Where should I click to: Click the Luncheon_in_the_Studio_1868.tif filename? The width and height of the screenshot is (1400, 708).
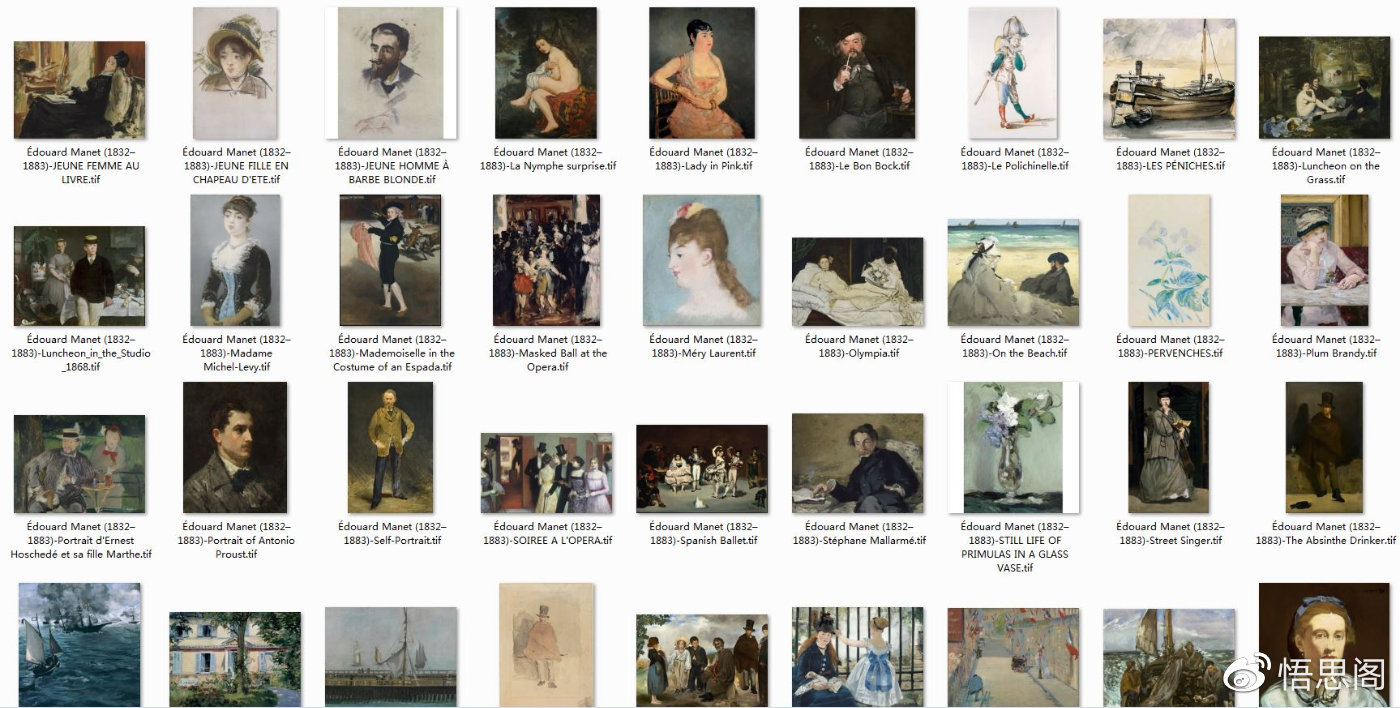80,353
